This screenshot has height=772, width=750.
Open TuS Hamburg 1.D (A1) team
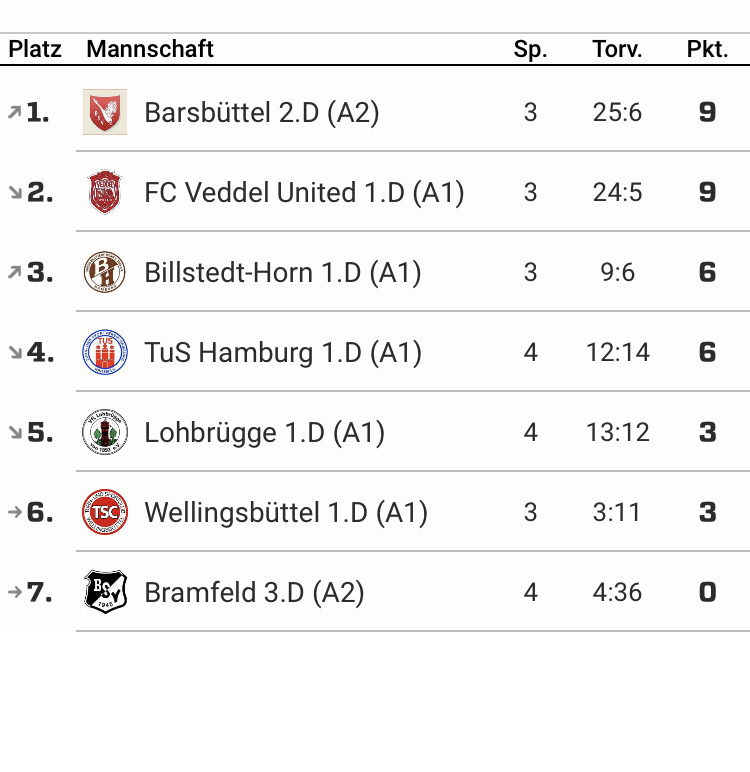click(x=283, y=353)
